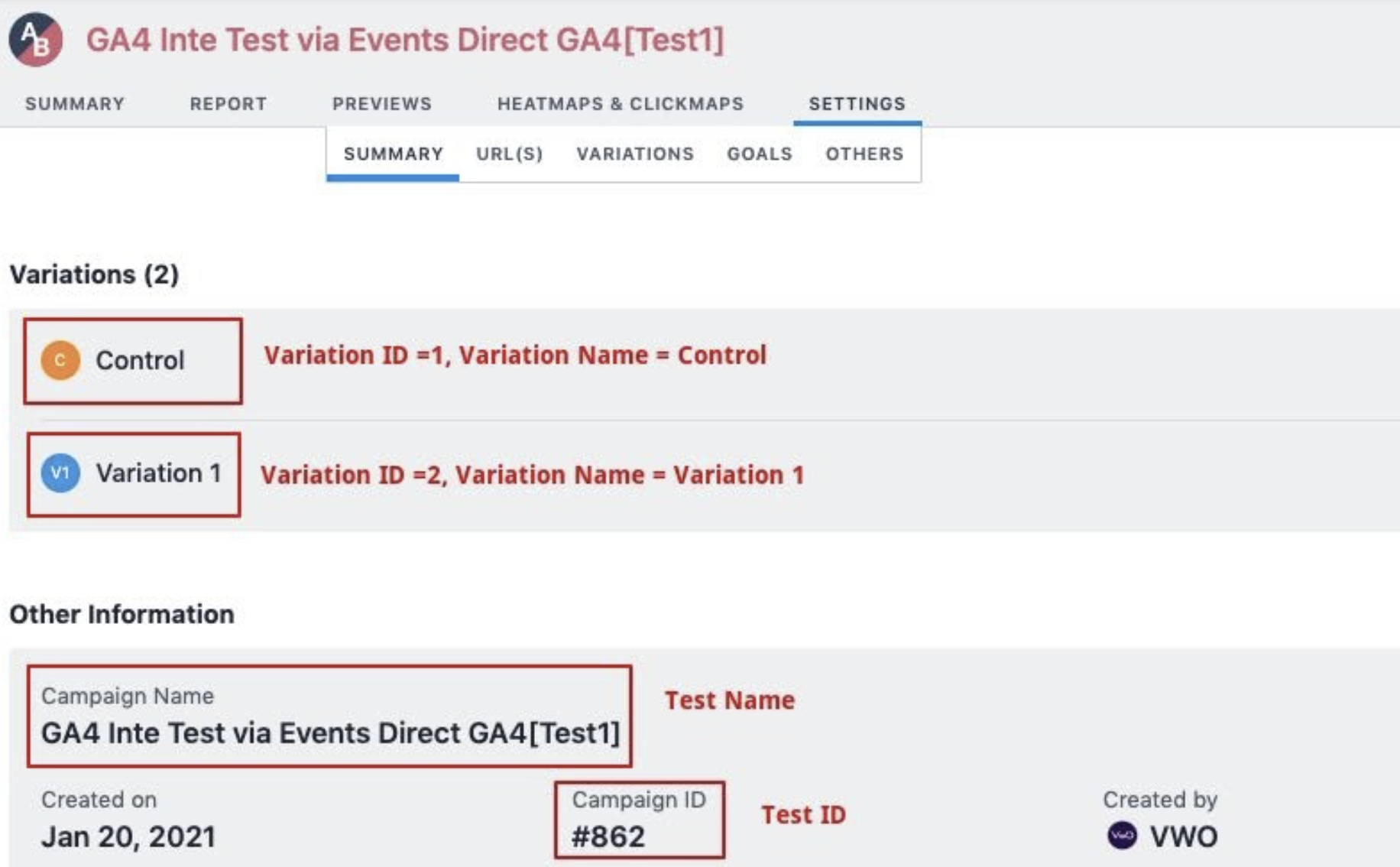Image resolution: width=1400 pixels, height=867 pixels.
Task: Open HEATMAPS & CLICKMAPS tab
Action: click(621, 103)
